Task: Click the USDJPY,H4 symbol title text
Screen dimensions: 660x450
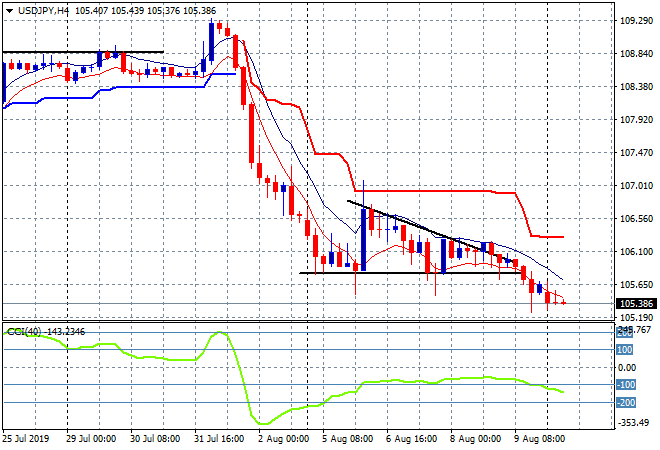Action: (x=43, y=11)
